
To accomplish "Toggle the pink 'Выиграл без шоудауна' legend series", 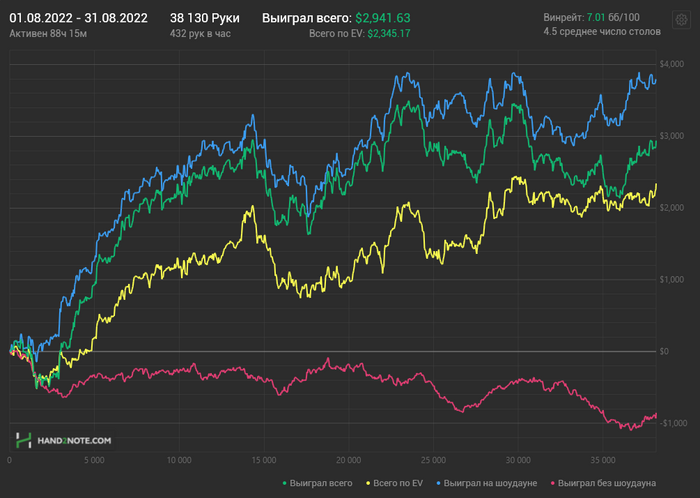I will click(604, 483).
